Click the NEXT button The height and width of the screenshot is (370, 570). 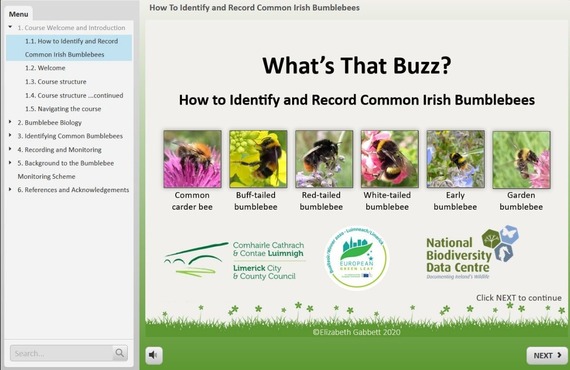pyautogui.click(x=547, y=355)
